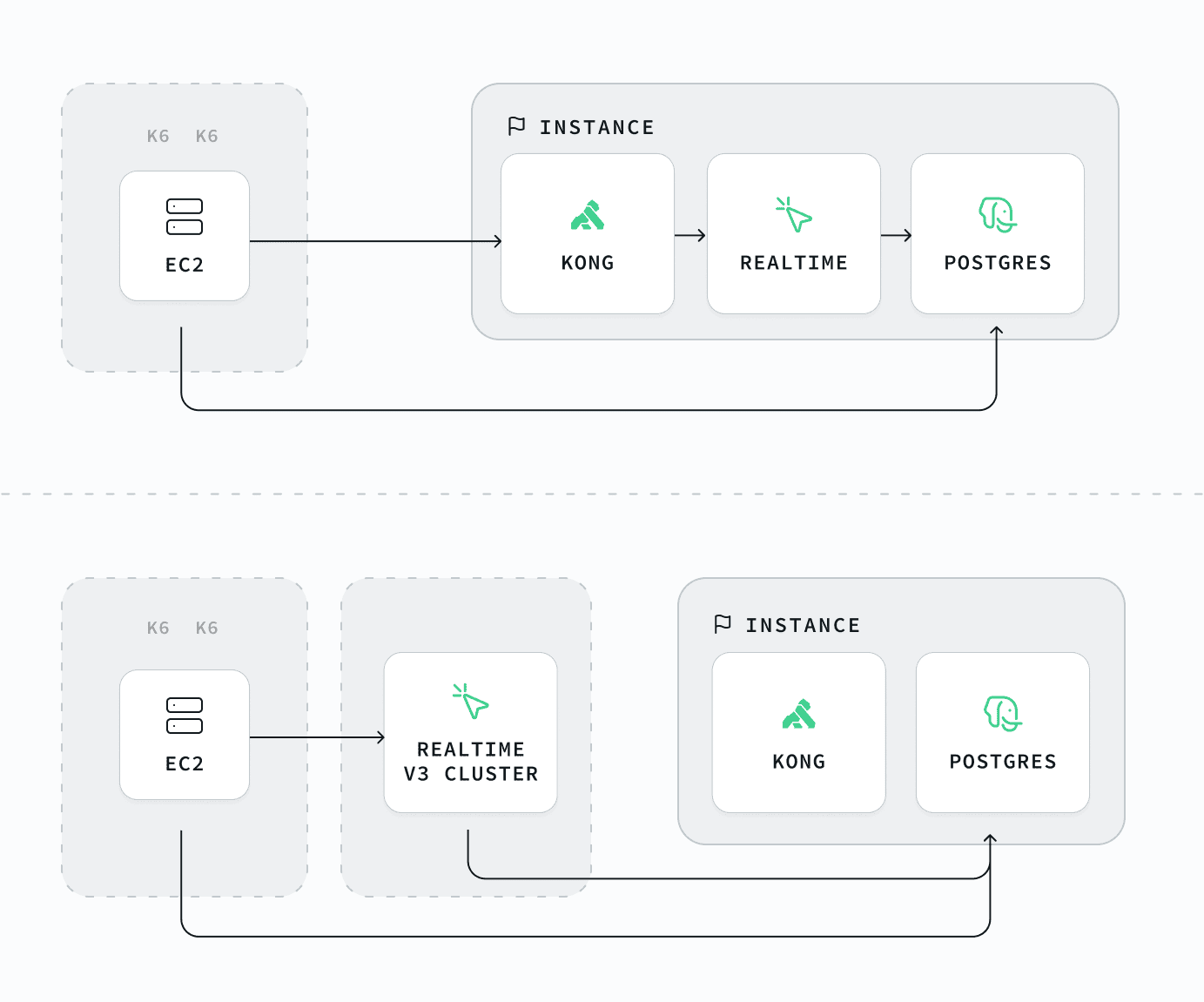Click the second K6 label in top diagram
The width and height of the screenshot is (1204, 1002).
click(x=207, y=136)
